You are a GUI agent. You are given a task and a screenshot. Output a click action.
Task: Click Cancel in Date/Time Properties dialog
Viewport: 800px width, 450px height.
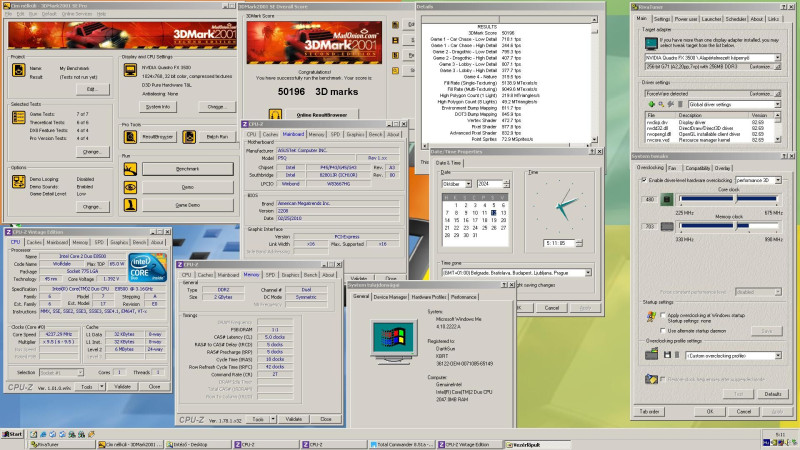(552, 308)
